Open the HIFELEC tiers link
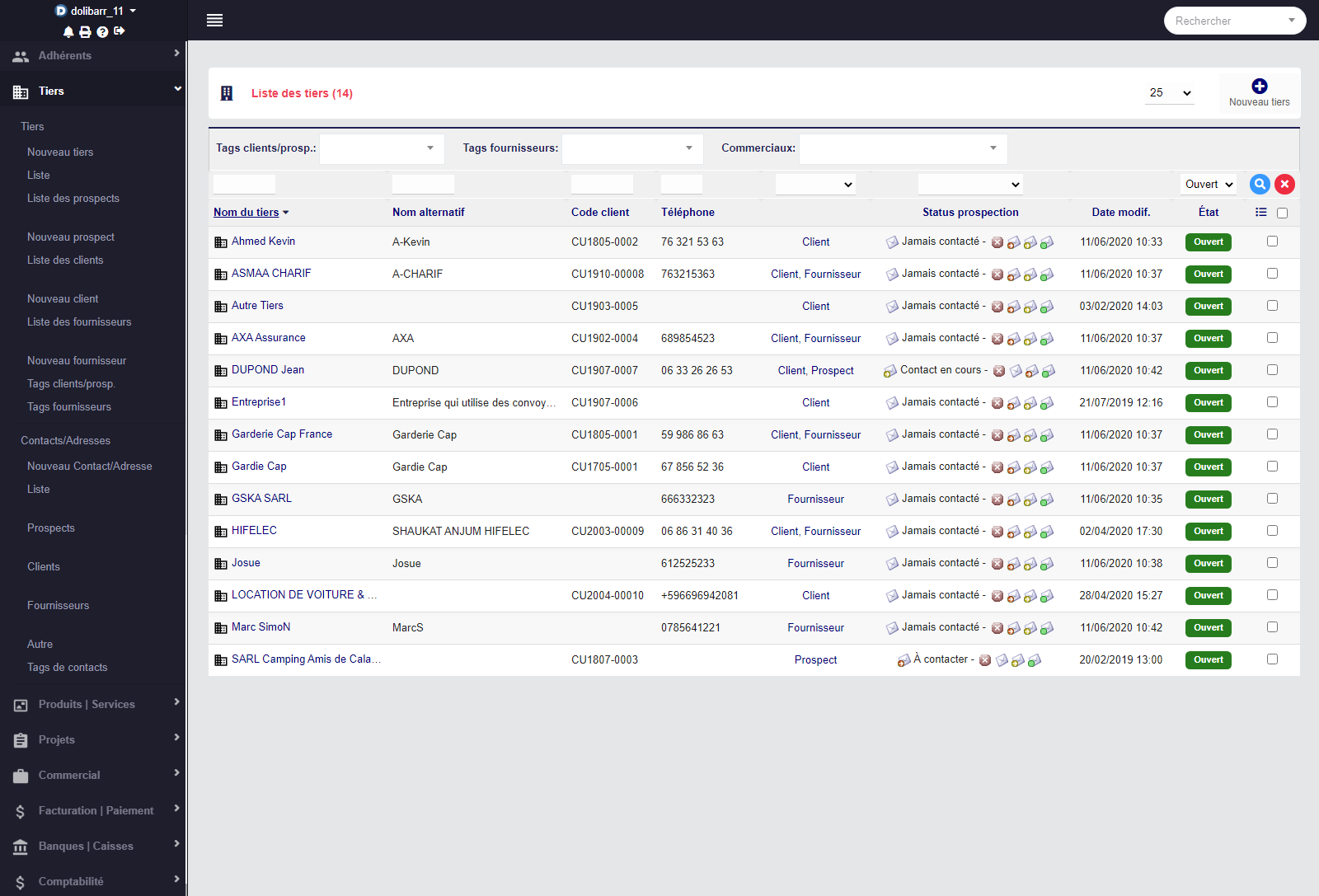Image resolution: width=1319 pixels, height=896 pixels. [x=254, y=531]
